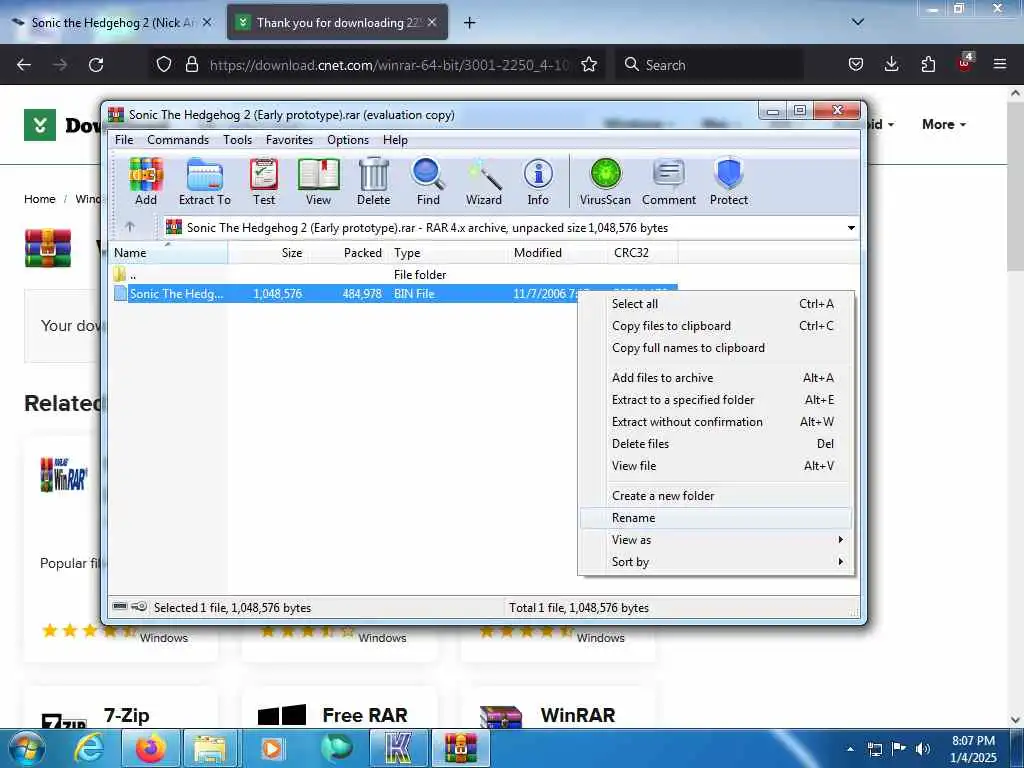Choose Select all in context menu
The width and height of the screenshot is (1024, 768).
716,304
